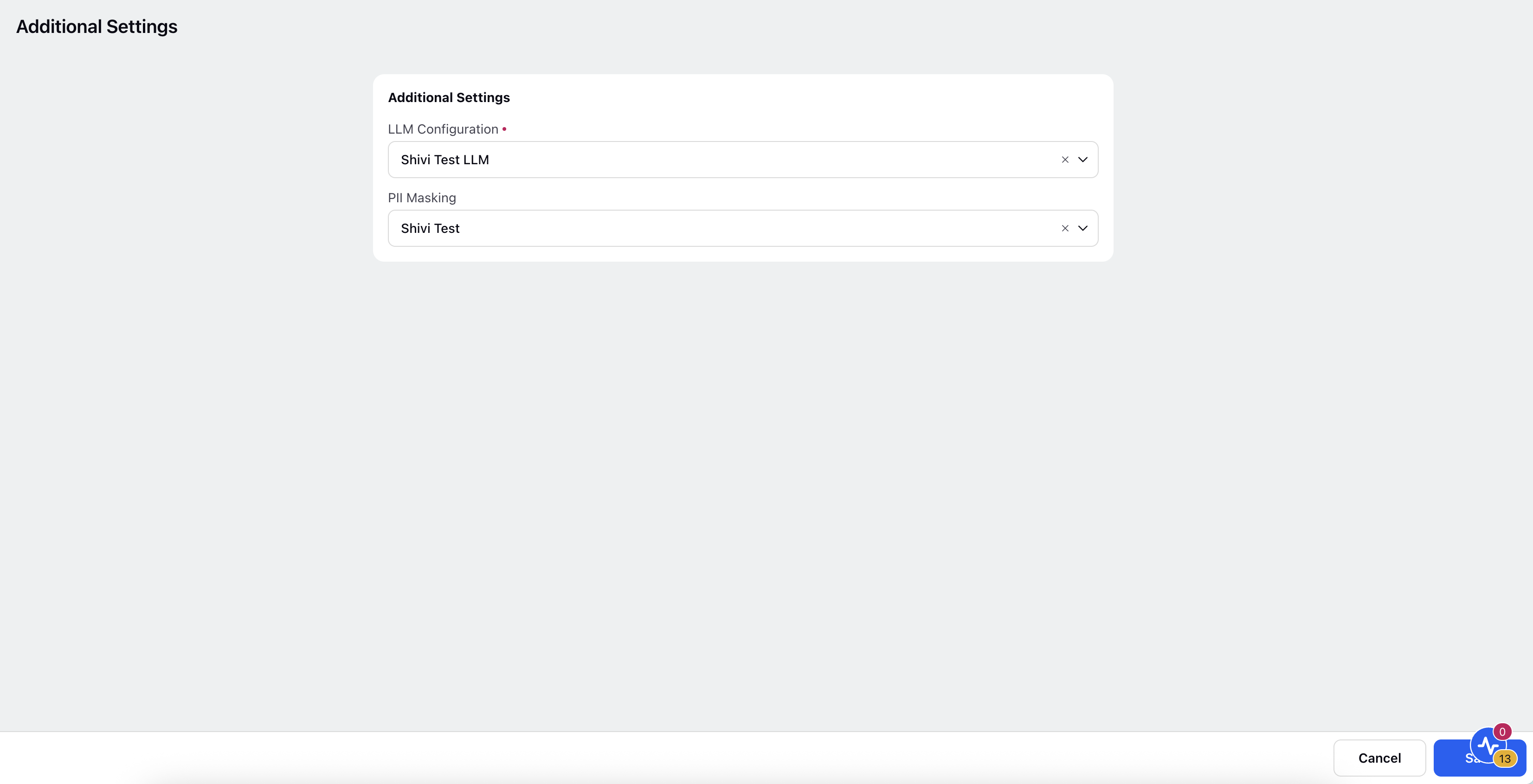
Task: Click the Additional Settings page title
Action: pos(97,27)
